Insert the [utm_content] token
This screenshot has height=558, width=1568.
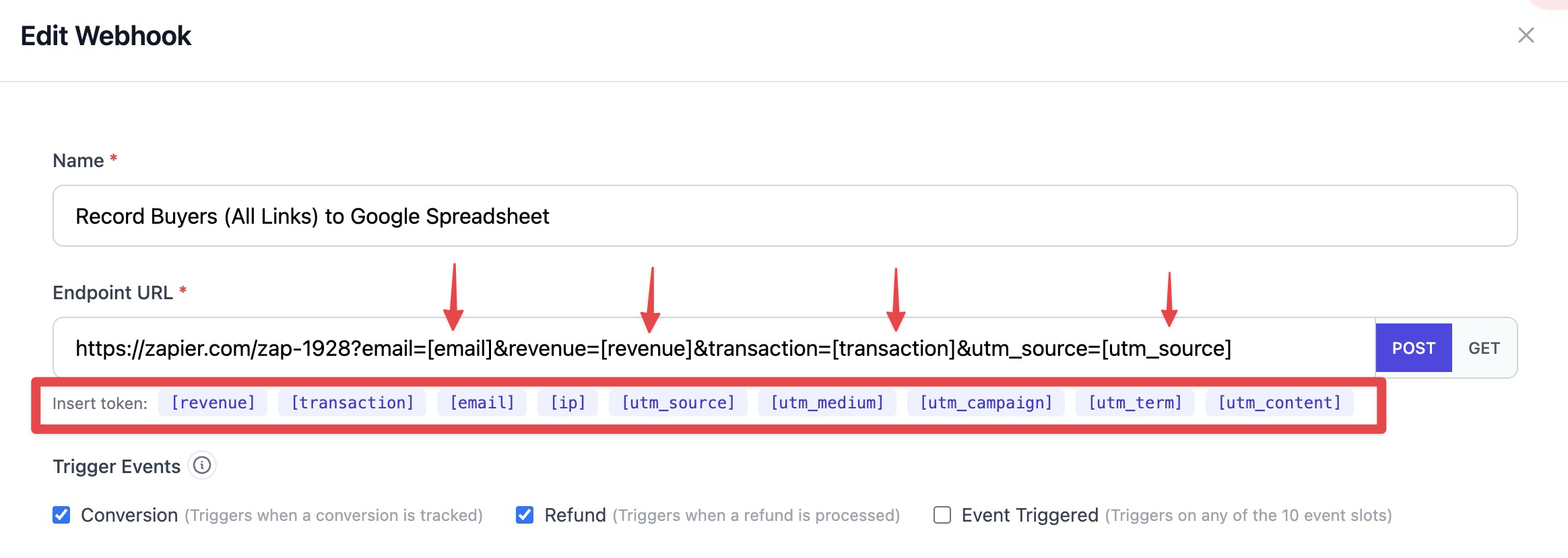(1280, 403)
